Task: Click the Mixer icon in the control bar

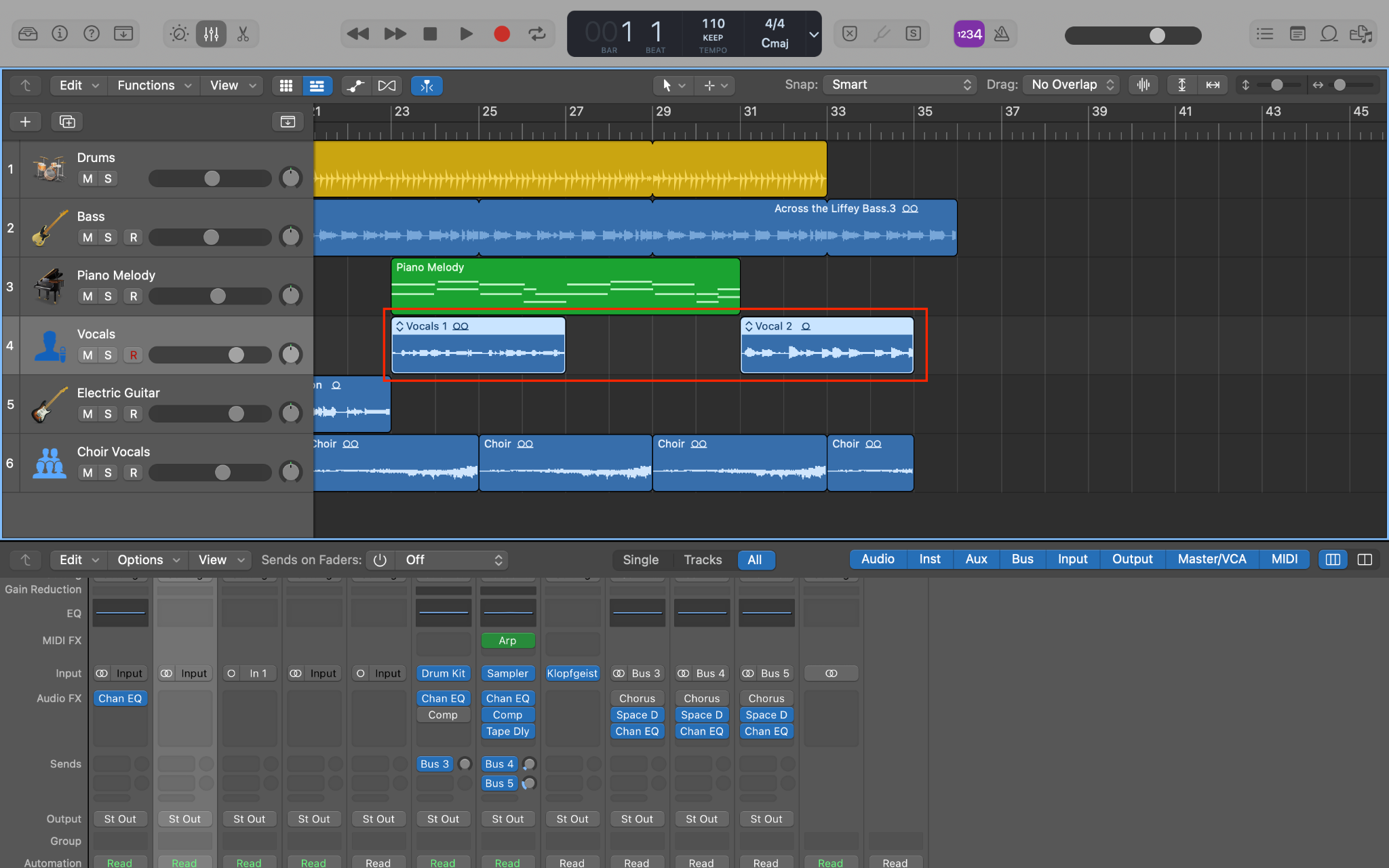Action: tap(211, 33)
